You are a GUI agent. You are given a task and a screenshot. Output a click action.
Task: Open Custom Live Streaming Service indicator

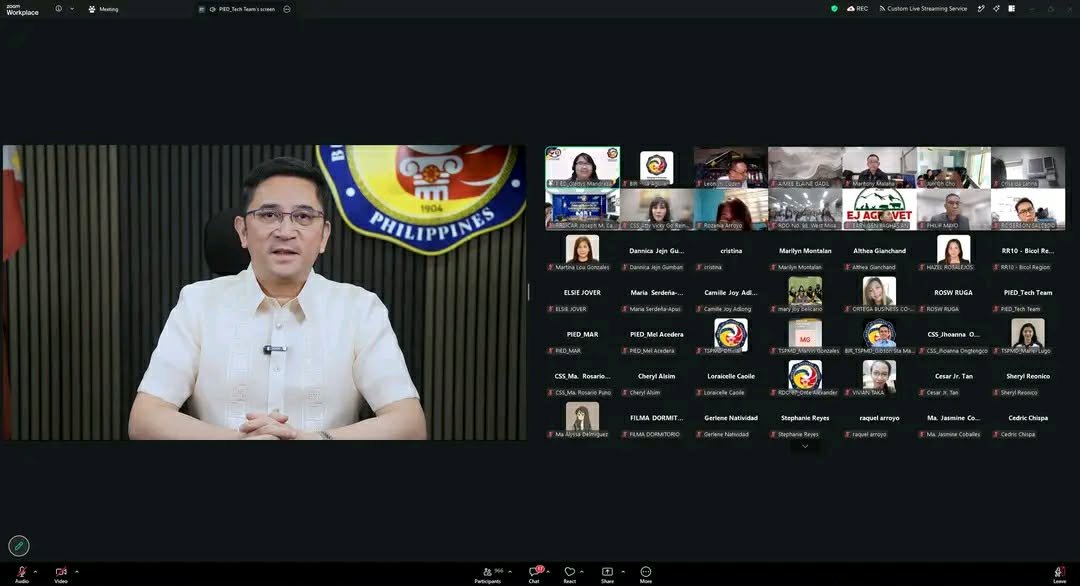[x=923, y=9]
